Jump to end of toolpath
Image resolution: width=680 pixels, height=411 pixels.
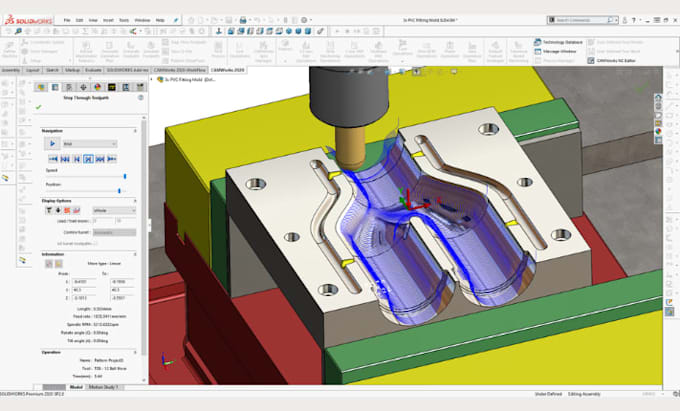click(112, 159)
